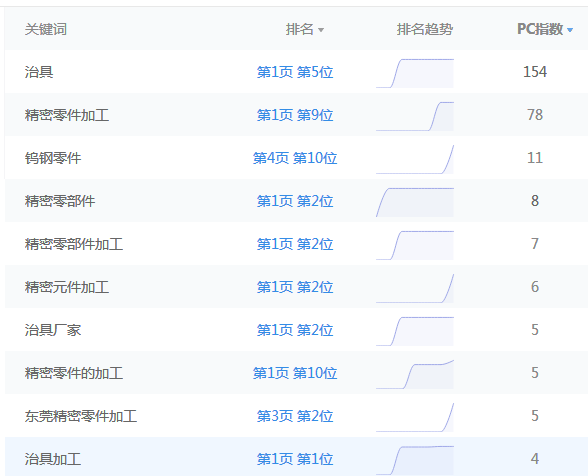Open 精密零件的加工 ranking link 第1页 第10位
The height and width of the screenshot is (476, 588).
click(x=295, y=373)
